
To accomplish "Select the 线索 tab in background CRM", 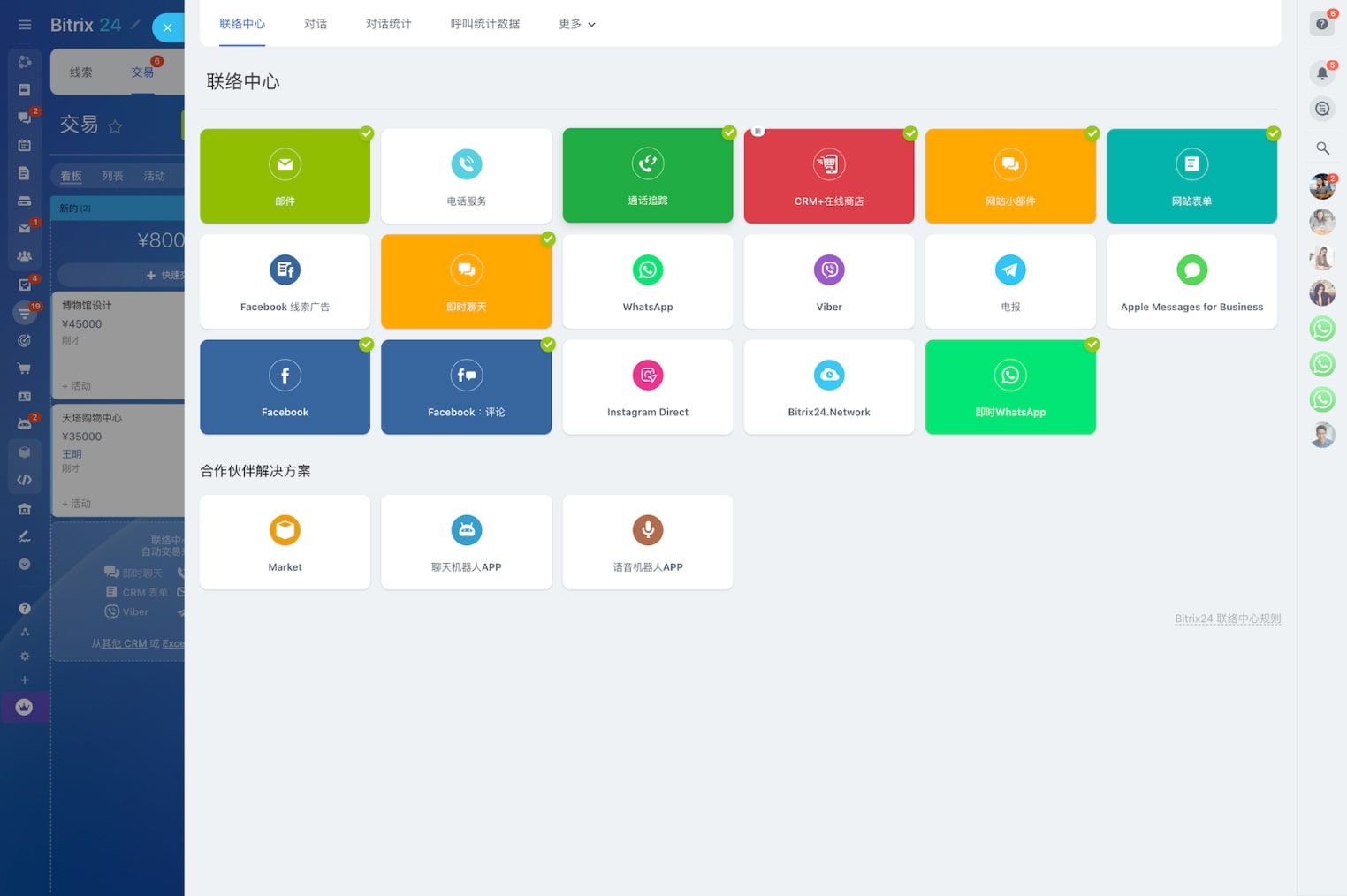I will coord(80,72).
